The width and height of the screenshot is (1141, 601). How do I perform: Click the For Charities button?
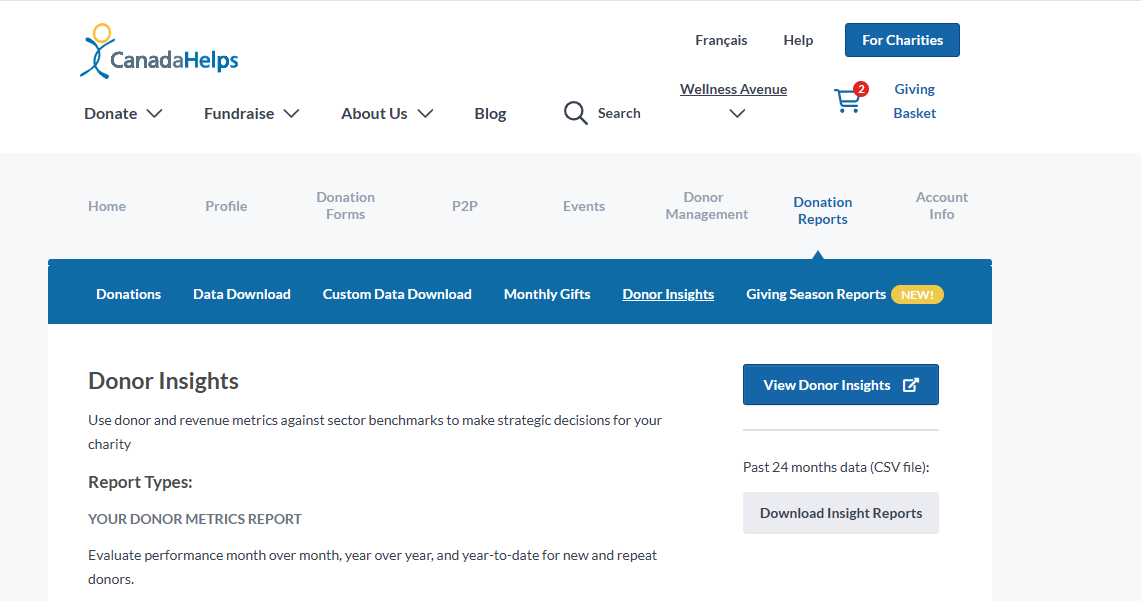902,40
